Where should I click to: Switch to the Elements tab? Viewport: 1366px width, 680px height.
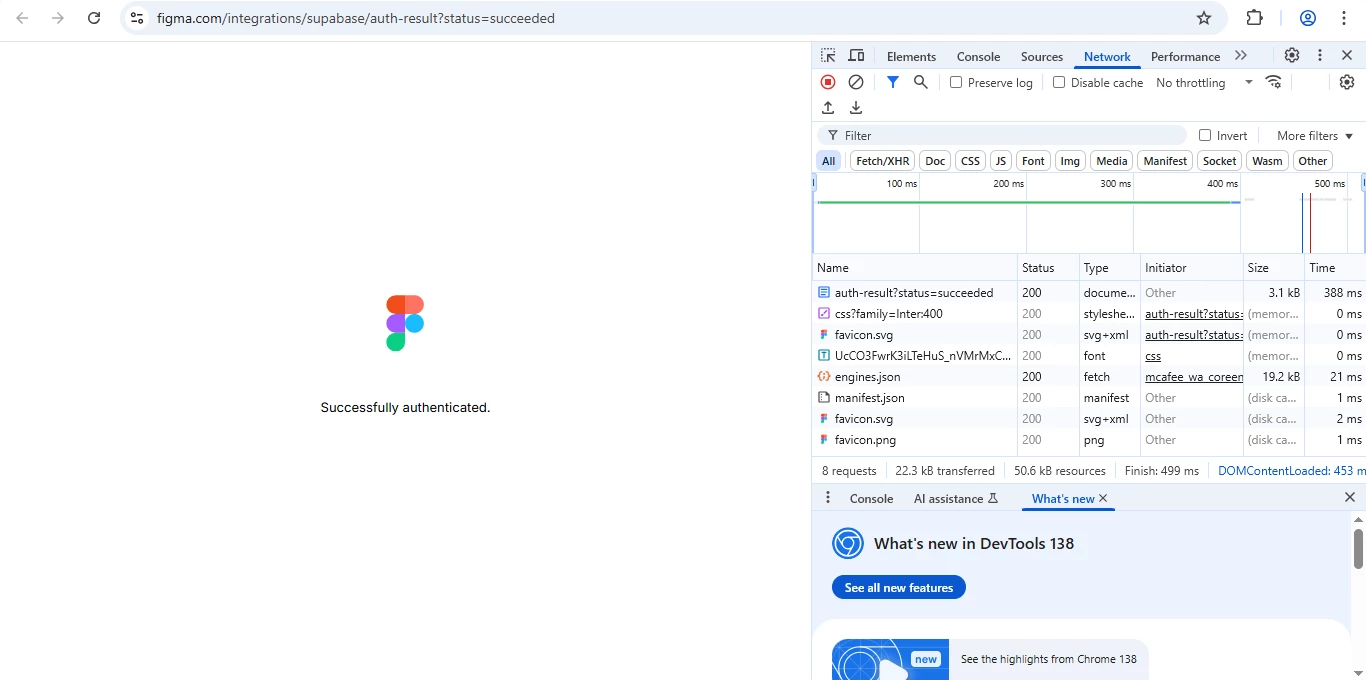[911, 57]
